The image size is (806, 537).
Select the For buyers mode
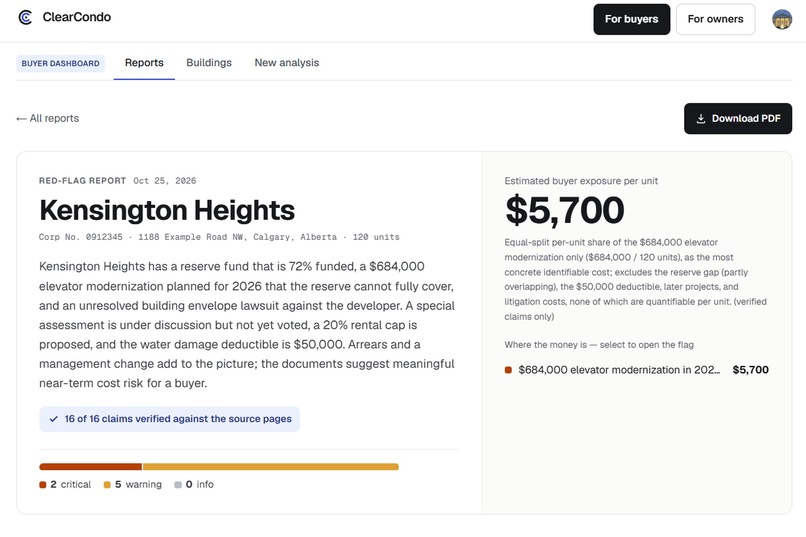click(631, 20)
